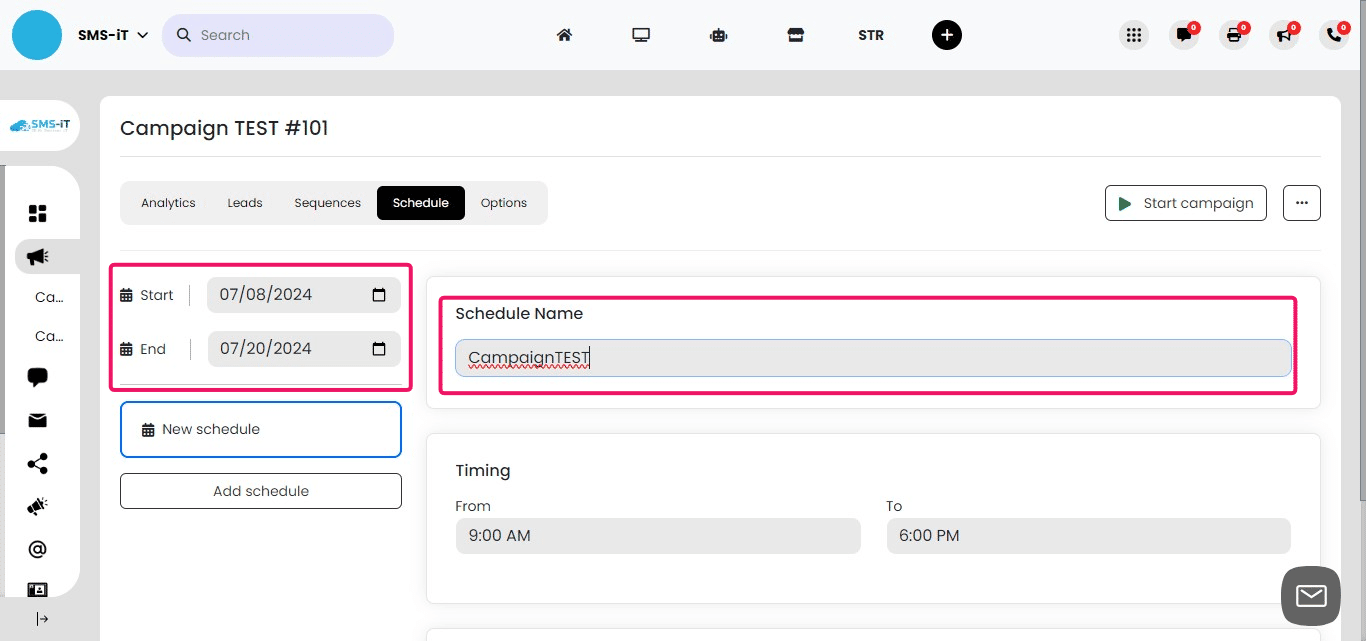This screenshot has width=1366, height=641.
Task: Open the End date calendar picker
Action: tap(379, 348)
